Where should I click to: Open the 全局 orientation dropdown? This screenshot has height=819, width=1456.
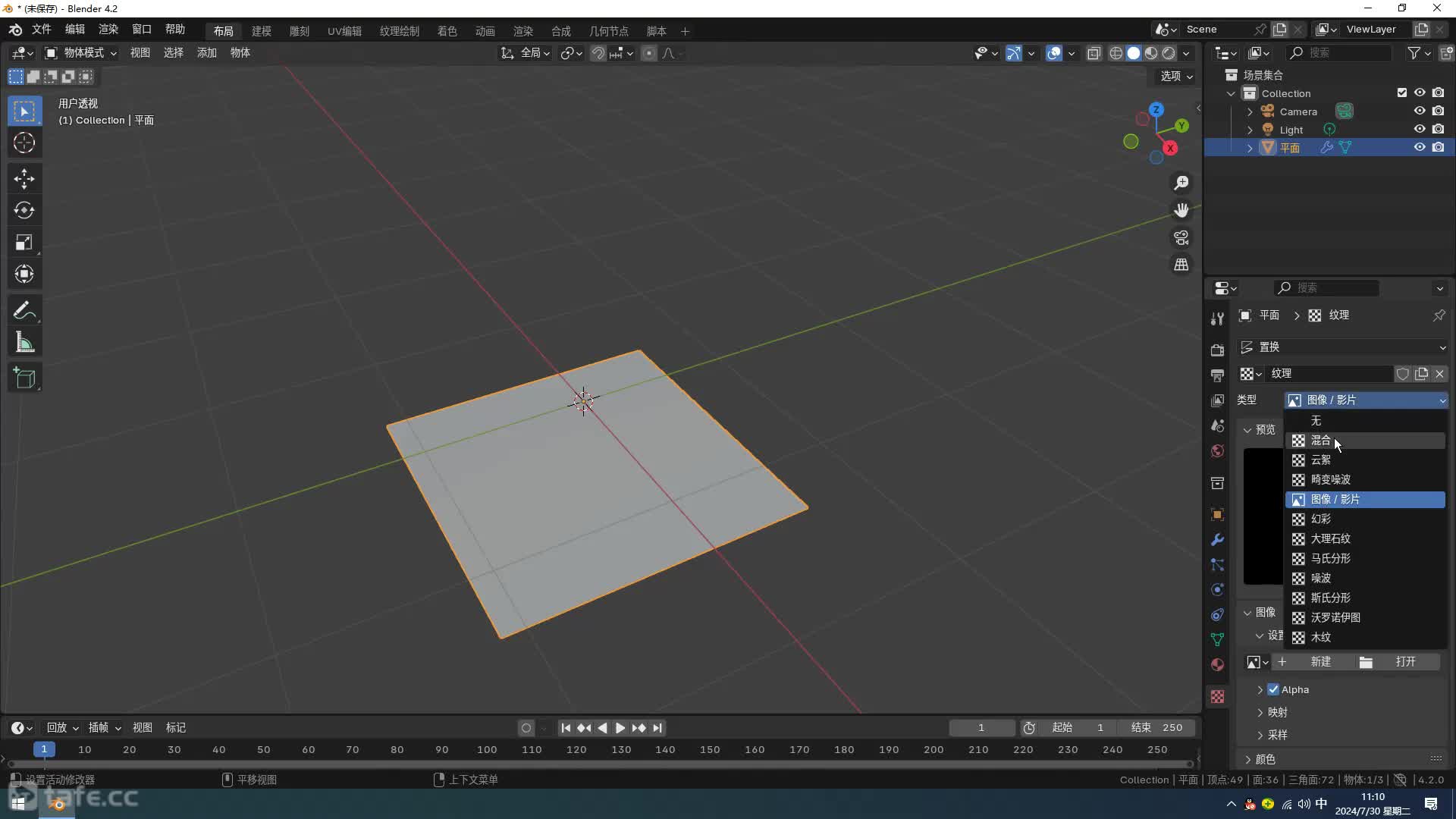pyautogui.click(x=525, y=53)
